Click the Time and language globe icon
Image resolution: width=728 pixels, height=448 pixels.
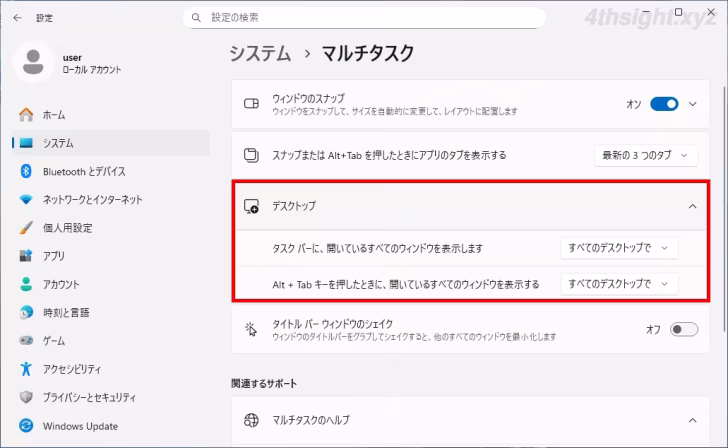point(26,312)
